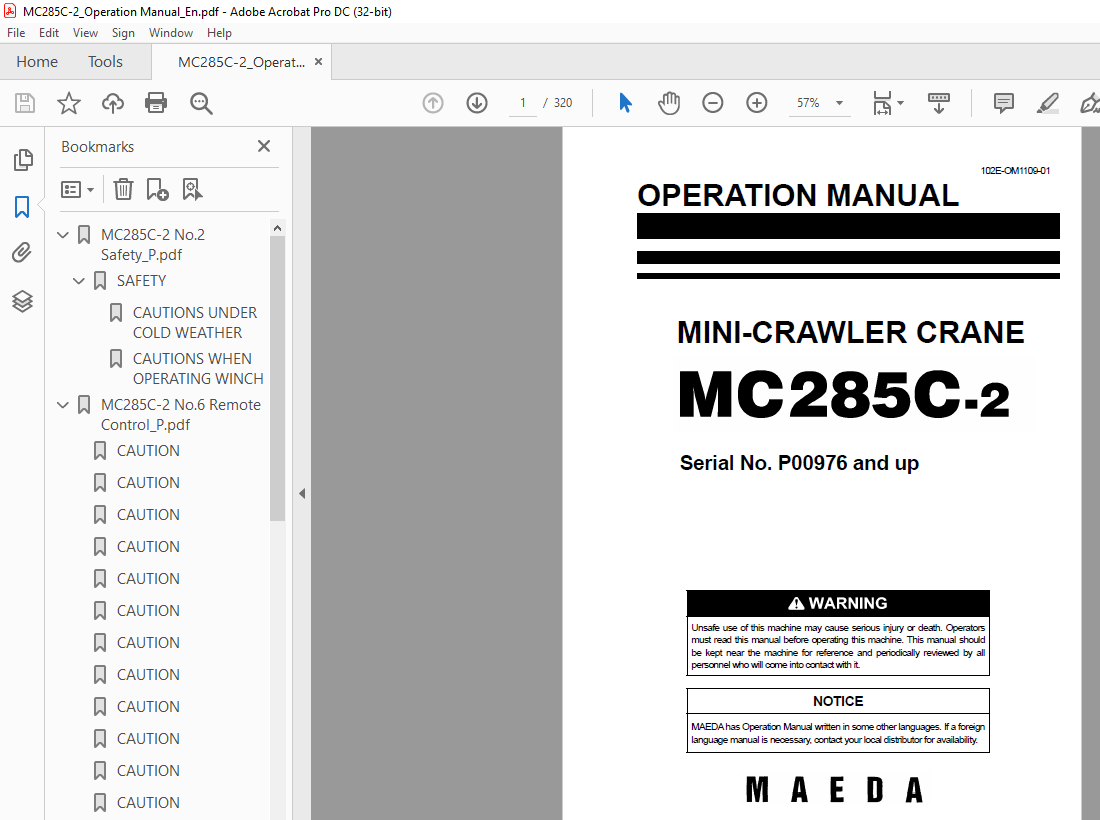Collapse the SAFETY bookmark node
1100x820 pixels.
pos(79,281)
